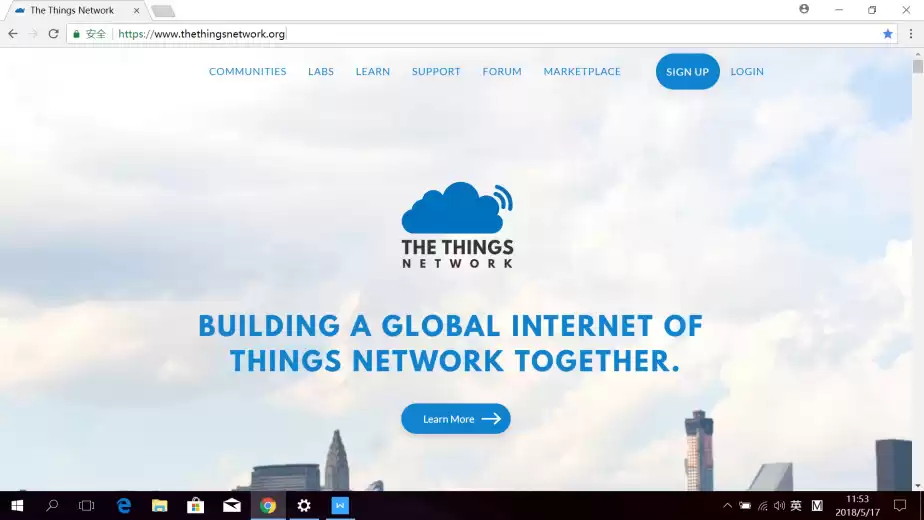Click the Chrome taskbar icon
The width and height of the screenshot is (924, 520).
click(x=268, y=506)
